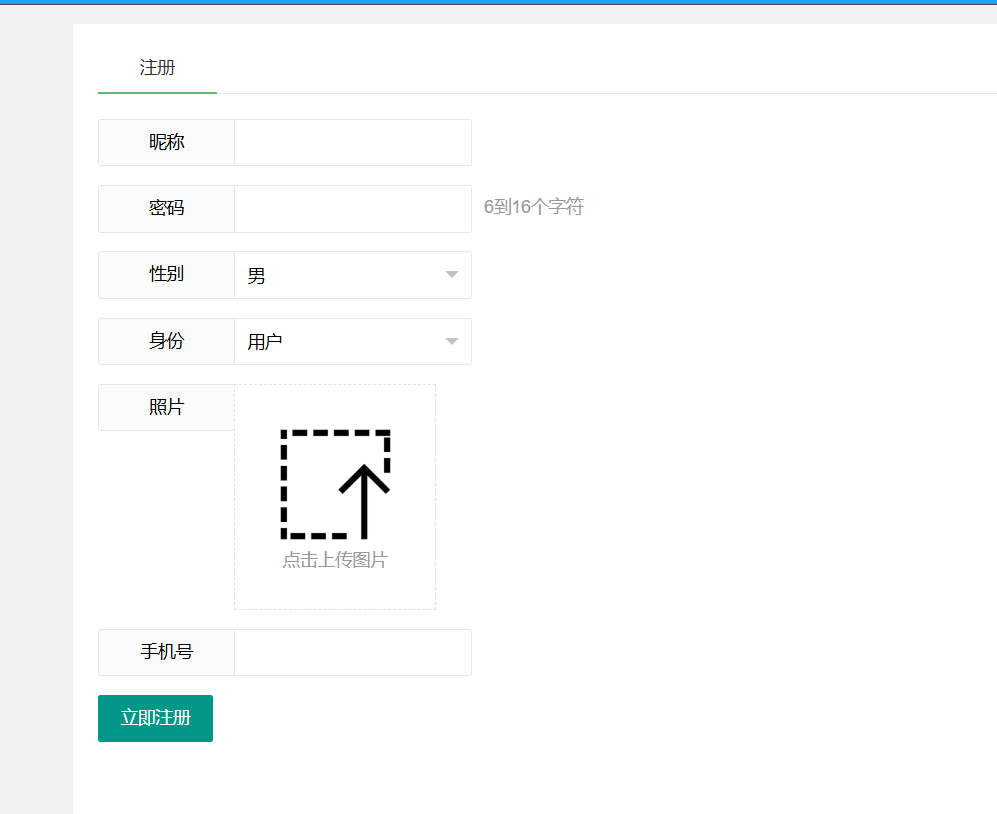This screenshot has width=997, height=814.
Task: Focus the 昵称 input field
Action: pos(352,143)
